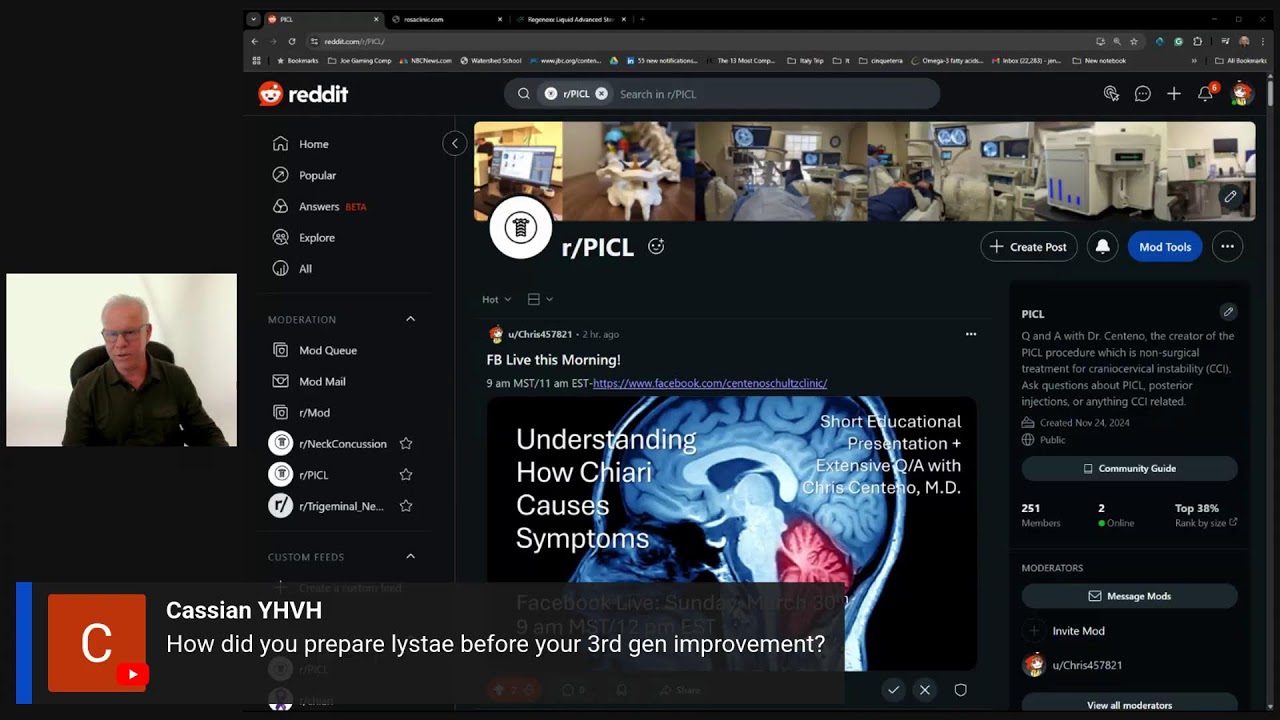Open the community more options menu
Screen dimensions: 1280x720
(x=1227, y=247)
